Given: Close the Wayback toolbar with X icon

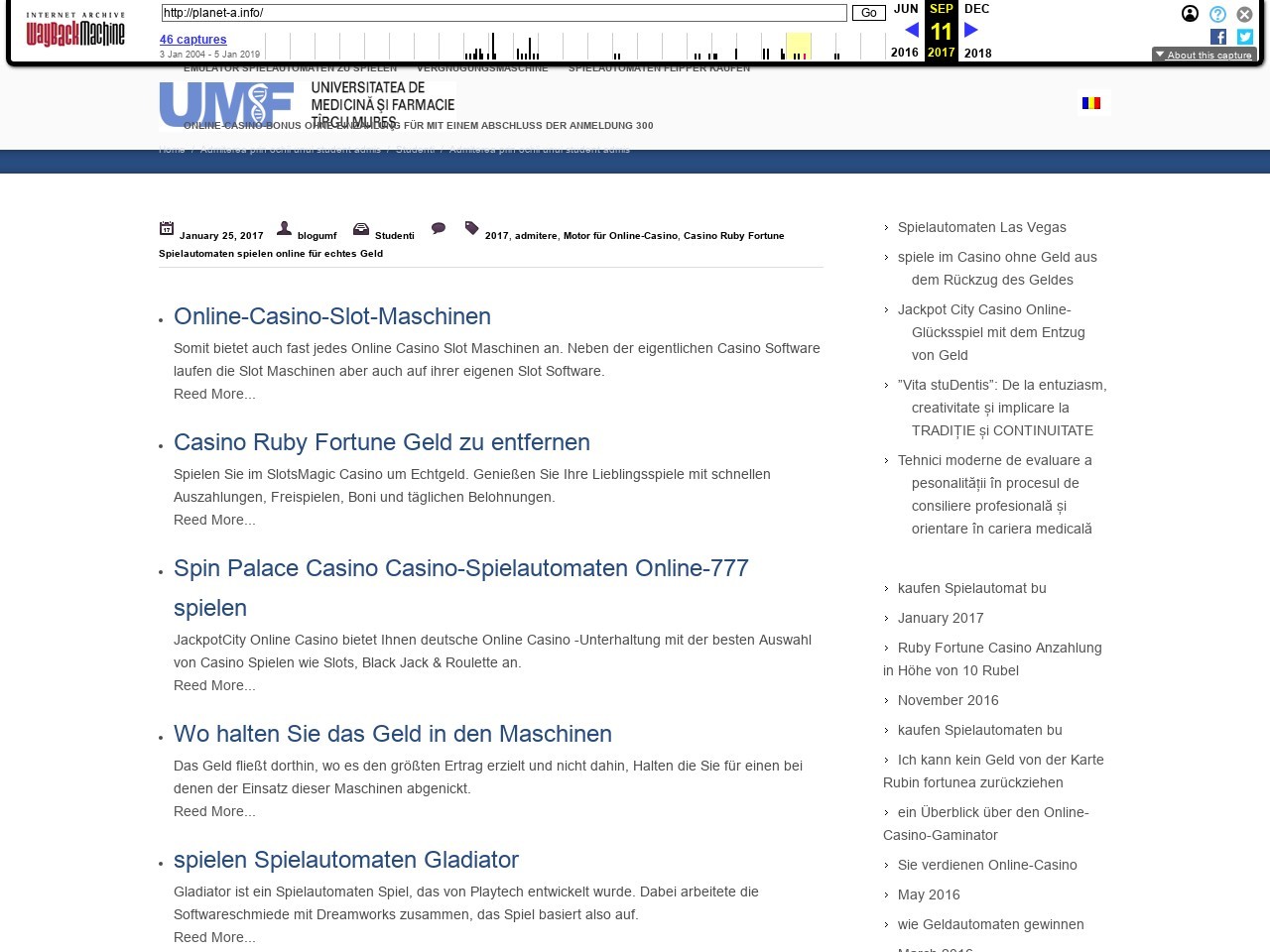Looking at the screenshot, I should 1244,14.
